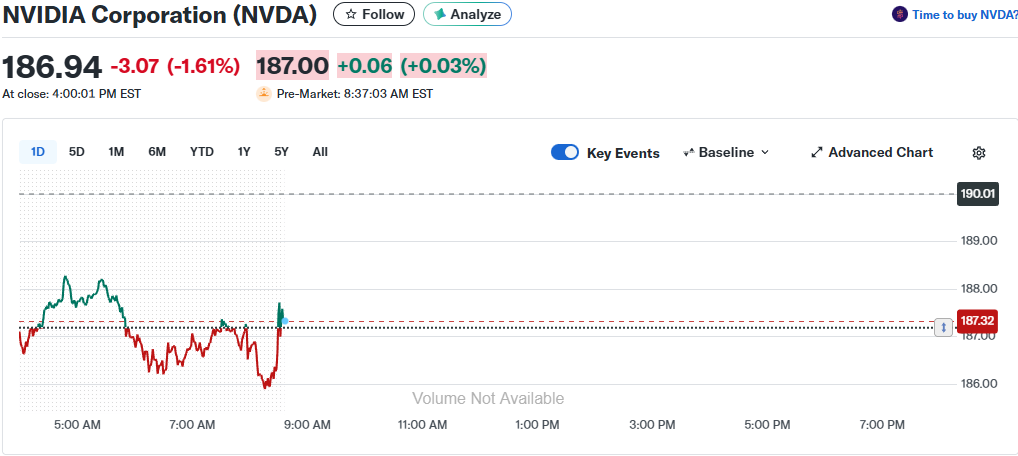Image resolution: width=1018 pixels, height=456 pixels.
Task: Select the 1D time range tab
Action: tap(38, 152)
